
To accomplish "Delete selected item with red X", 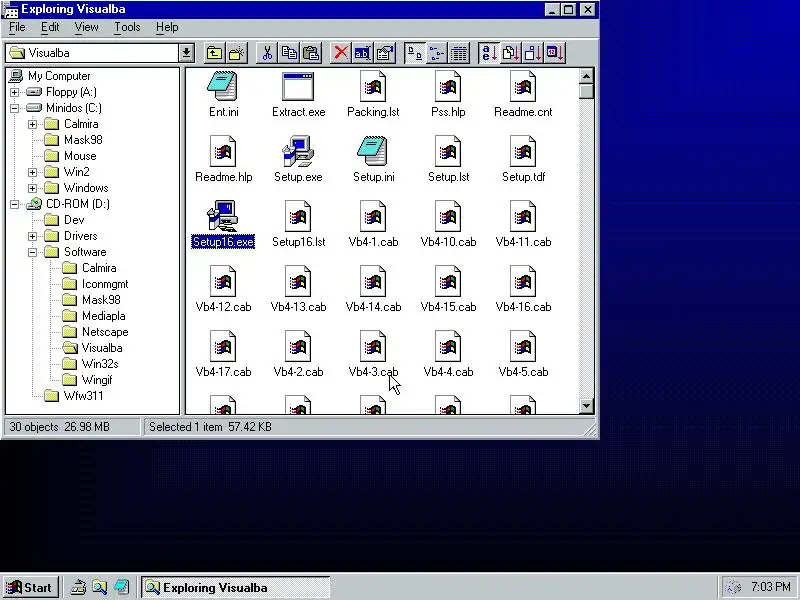I will [x=341, y=53].
